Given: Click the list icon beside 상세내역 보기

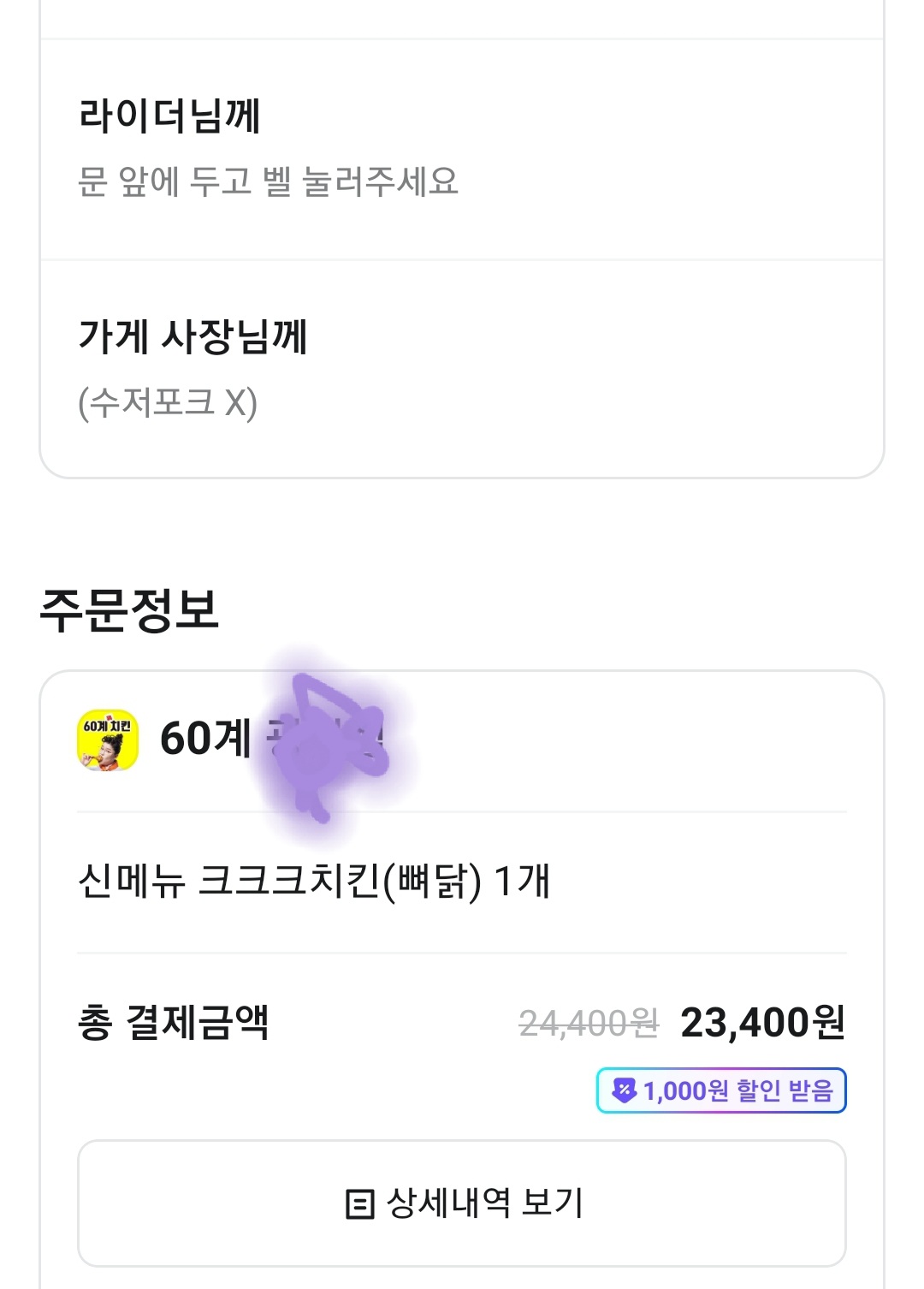Looking at the screenshot, I should click(x=359, y=1203).
